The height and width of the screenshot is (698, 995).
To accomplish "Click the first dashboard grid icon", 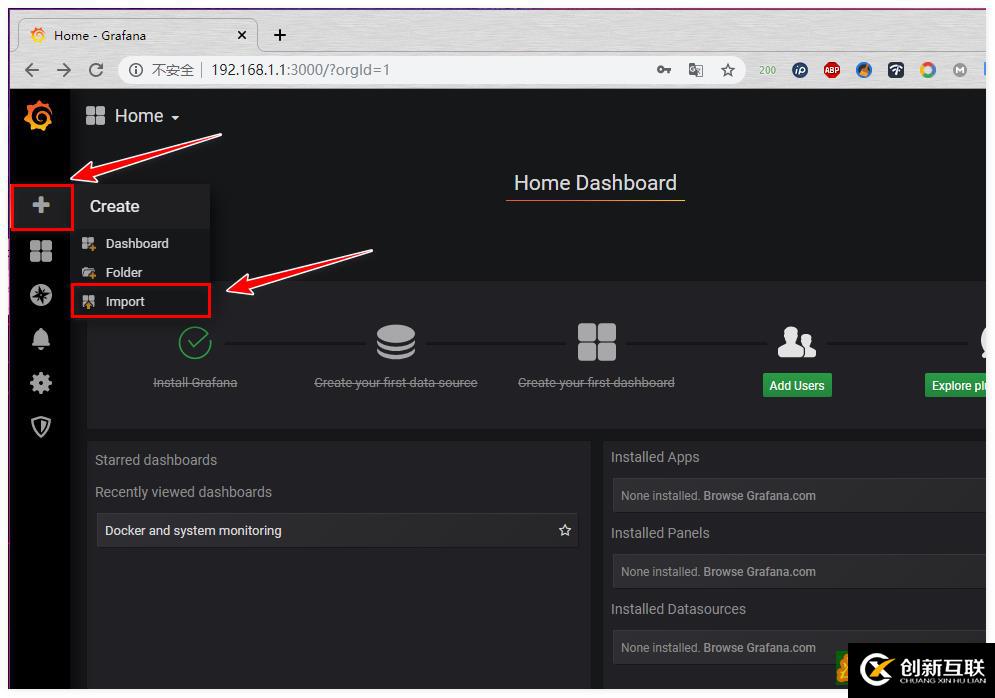I will pos(596,342).
